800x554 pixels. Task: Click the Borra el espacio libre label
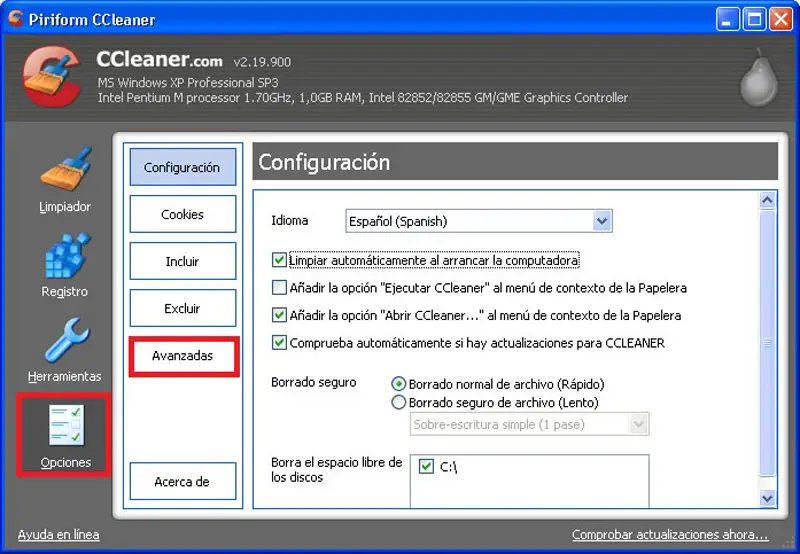point(337,470)
